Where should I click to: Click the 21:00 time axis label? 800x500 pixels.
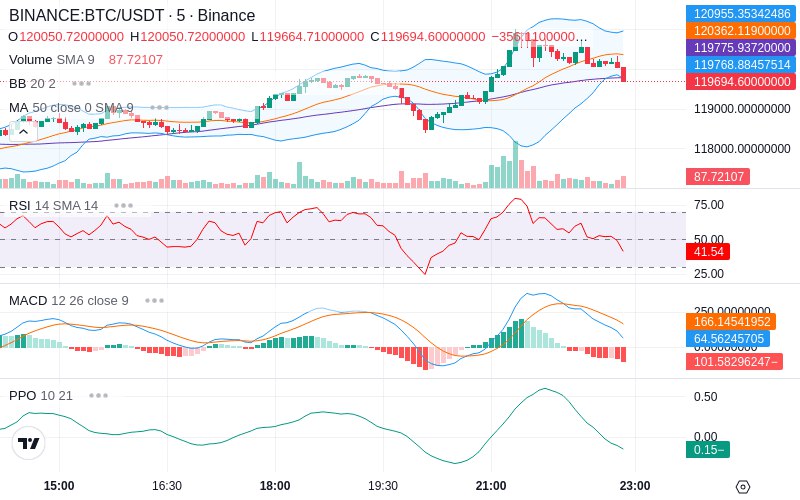click(x=491, y=486)
